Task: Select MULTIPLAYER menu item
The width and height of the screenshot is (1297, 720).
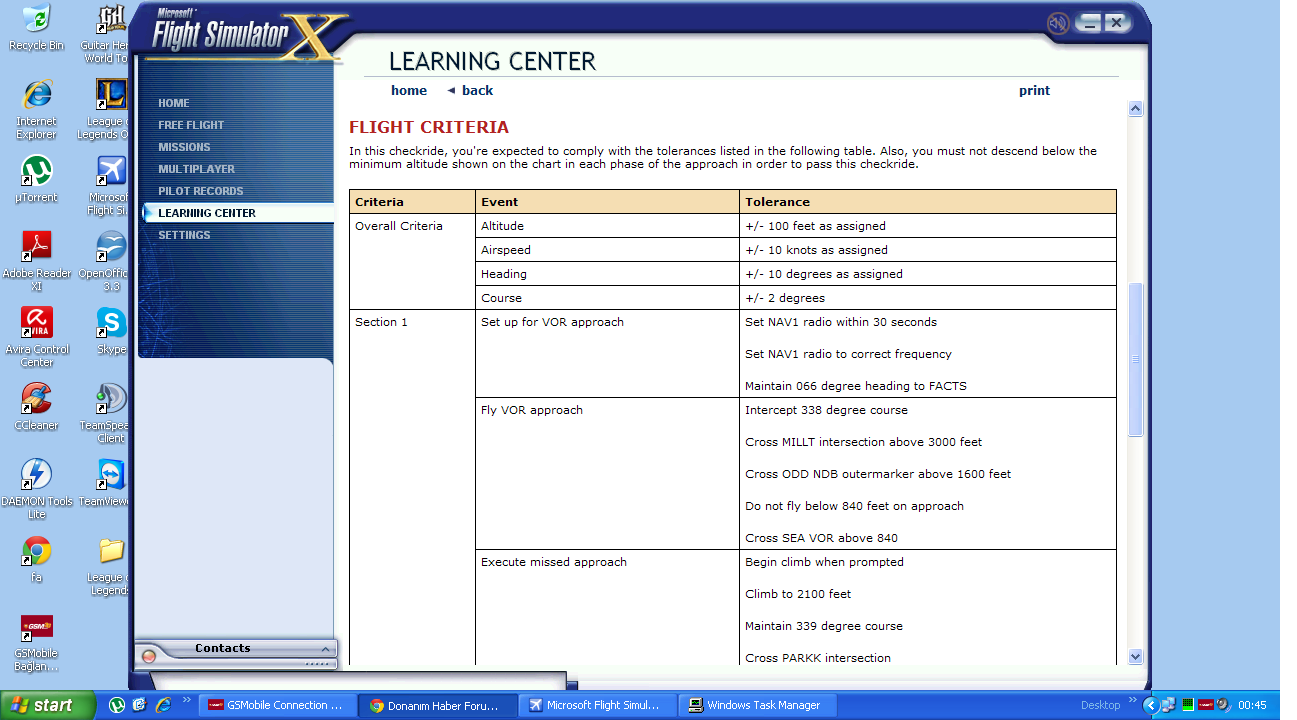Action: [x=196, y=169]
